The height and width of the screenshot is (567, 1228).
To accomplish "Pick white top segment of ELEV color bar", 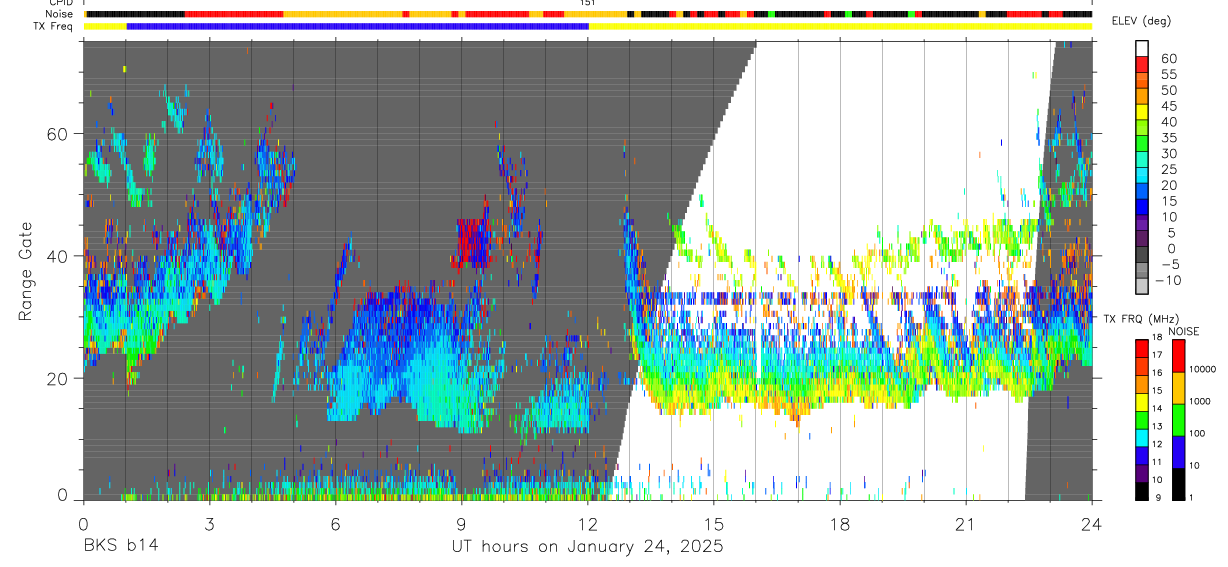I will tap(1143, 48).
